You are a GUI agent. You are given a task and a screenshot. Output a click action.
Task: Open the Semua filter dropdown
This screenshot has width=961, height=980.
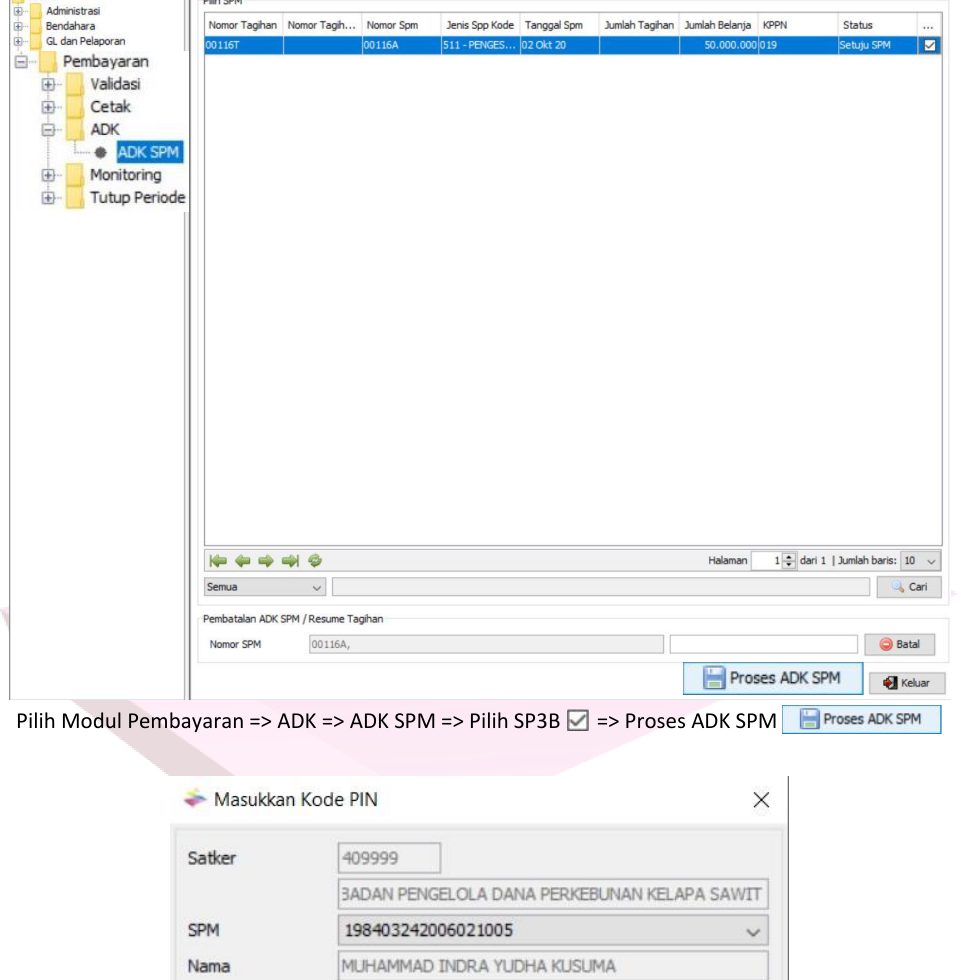tap(265, 587)
